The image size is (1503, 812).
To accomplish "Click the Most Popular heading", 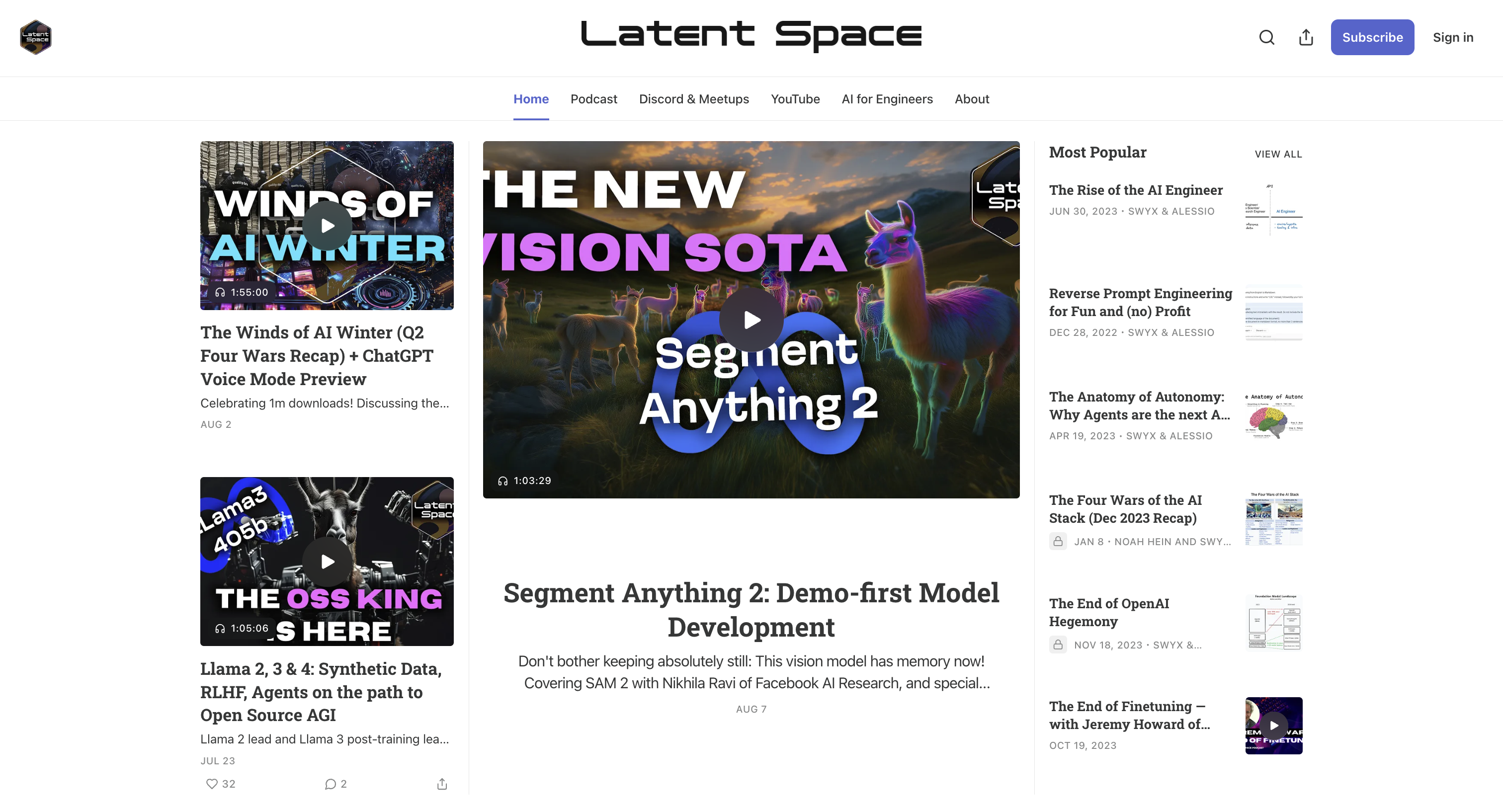I will click(1097, 152).
